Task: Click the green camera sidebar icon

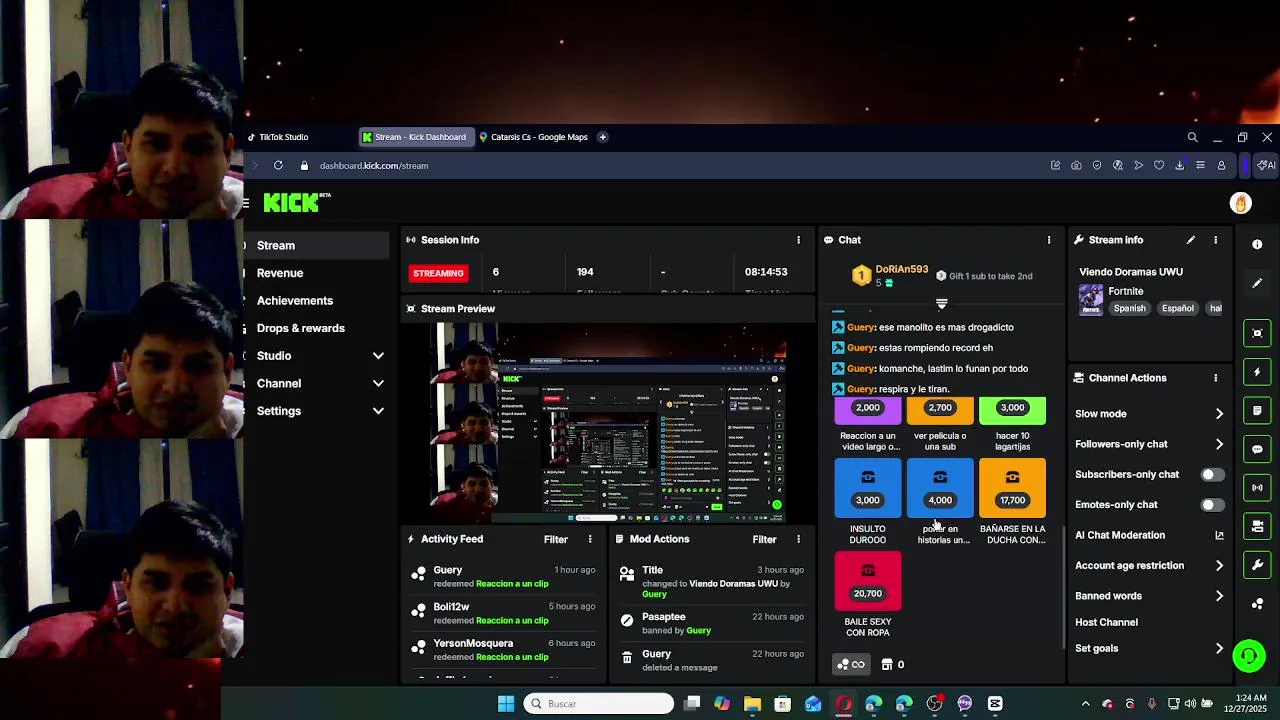Action: 1257,526
